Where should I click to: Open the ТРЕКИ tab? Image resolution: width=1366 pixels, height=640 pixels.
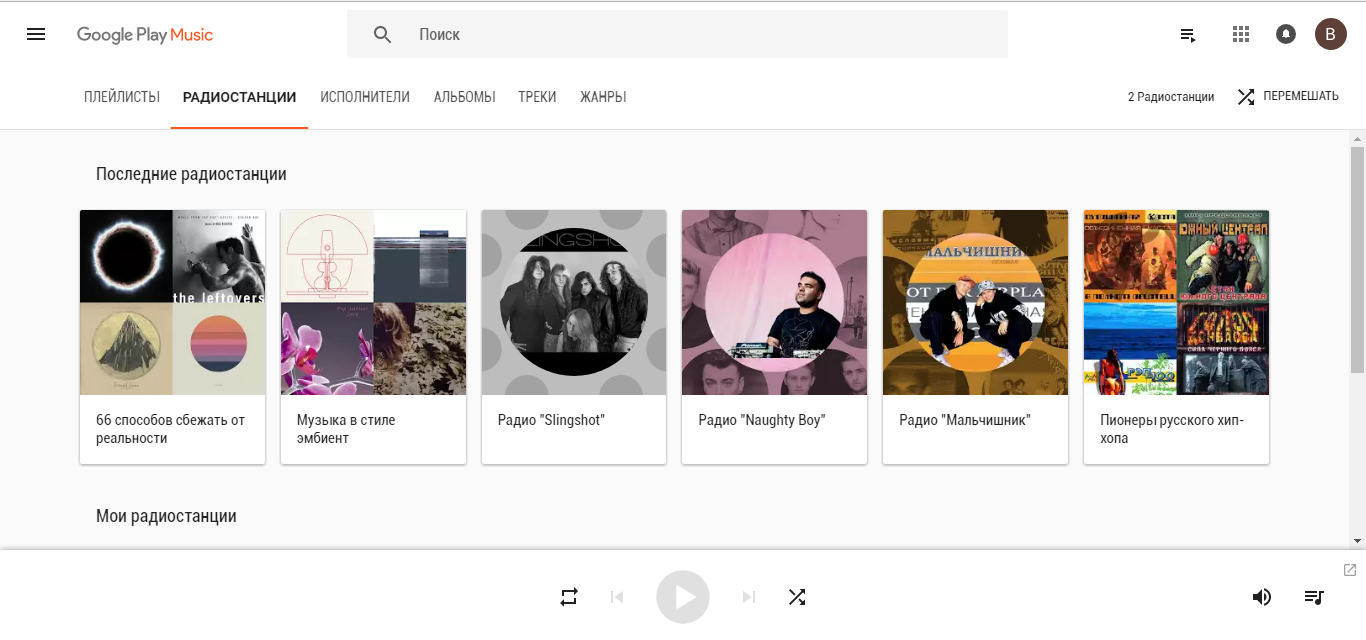[x=537, y=97]
